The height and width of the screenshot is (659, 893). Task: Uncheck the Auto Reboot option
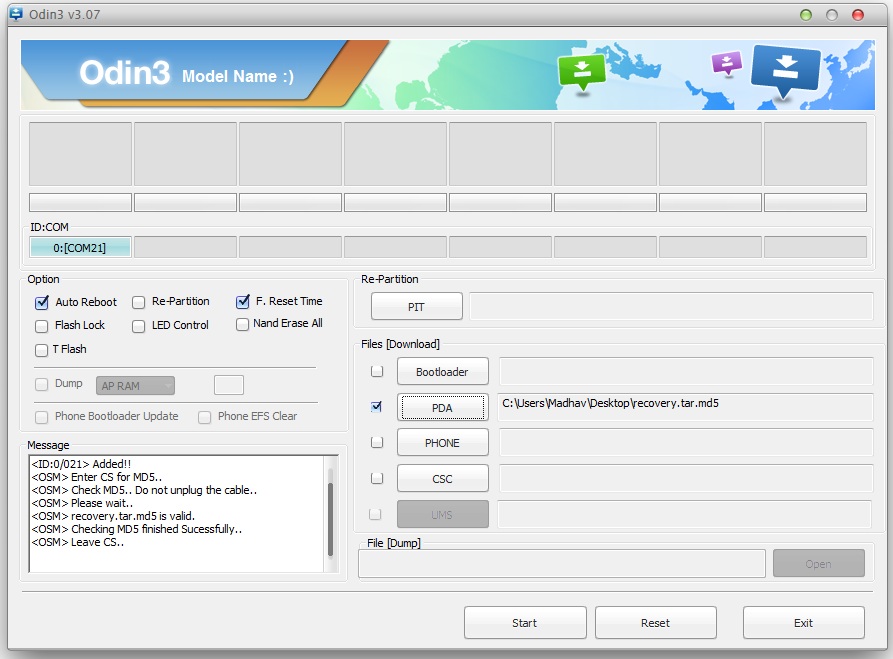(x=42, y=302)
